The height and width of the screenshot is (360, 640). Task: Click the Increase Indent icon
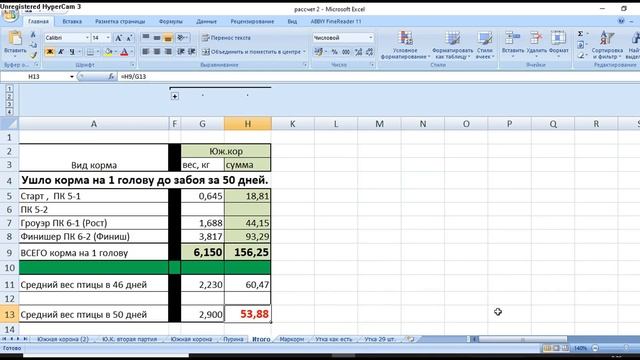point(191,52)
